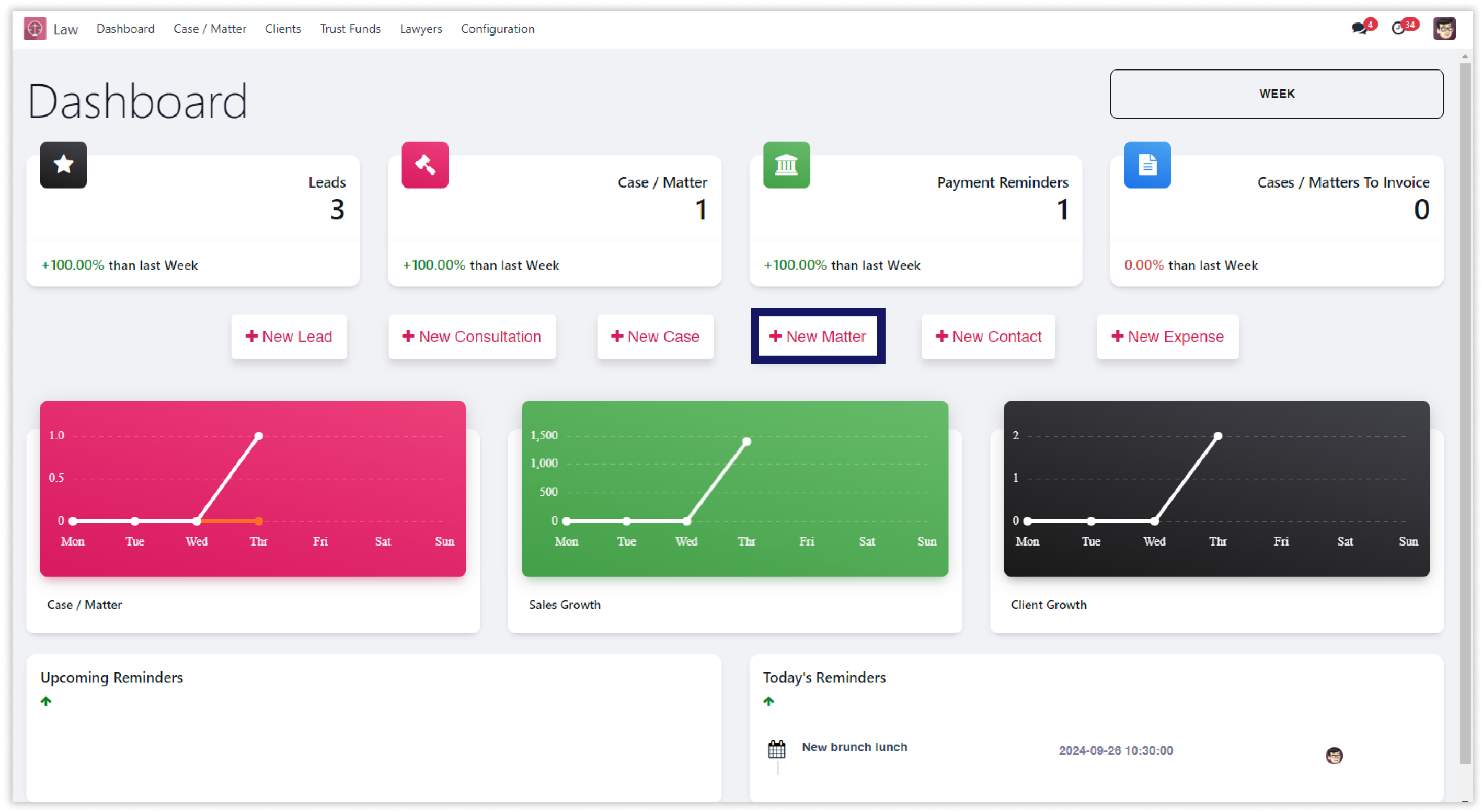
Task: Open the New brunch lunch reminder
Action: point(854,747)
